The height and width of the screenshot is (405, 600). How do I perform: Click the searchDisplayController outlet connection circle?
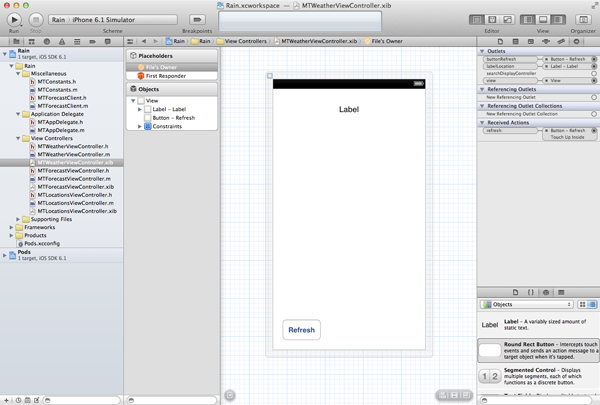(594, 73)
